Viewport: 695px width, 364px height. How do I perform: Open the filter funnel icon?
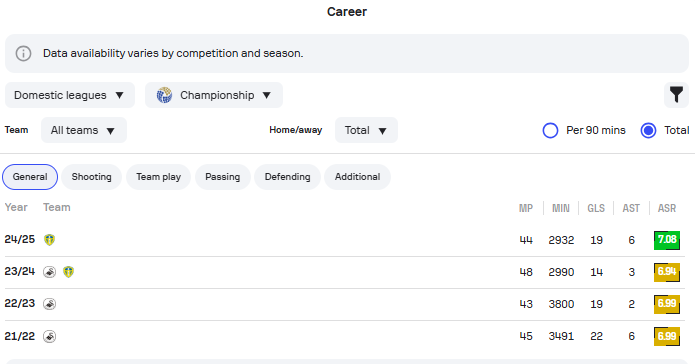pyautogui.click(x=676, y=94)
